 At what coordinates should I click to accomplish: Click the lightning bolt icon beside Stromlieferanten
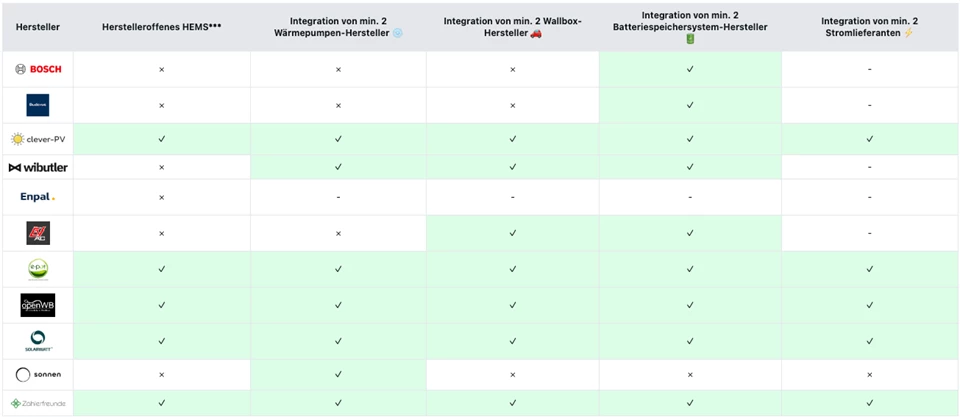point(908,33)
